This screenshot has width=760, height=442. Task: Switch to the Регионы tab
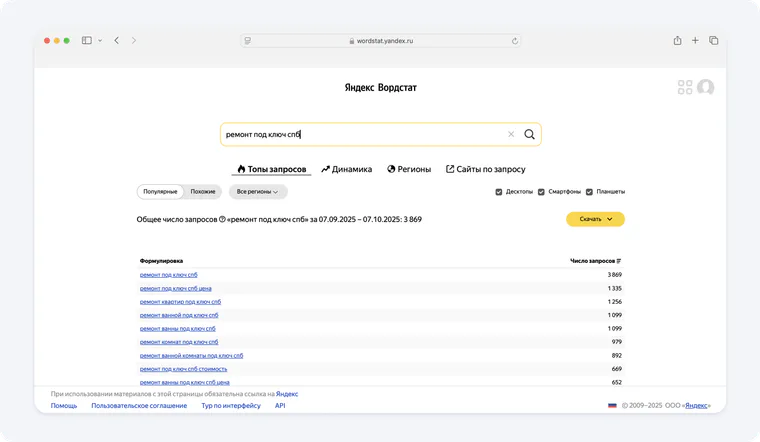coord(409,169)
